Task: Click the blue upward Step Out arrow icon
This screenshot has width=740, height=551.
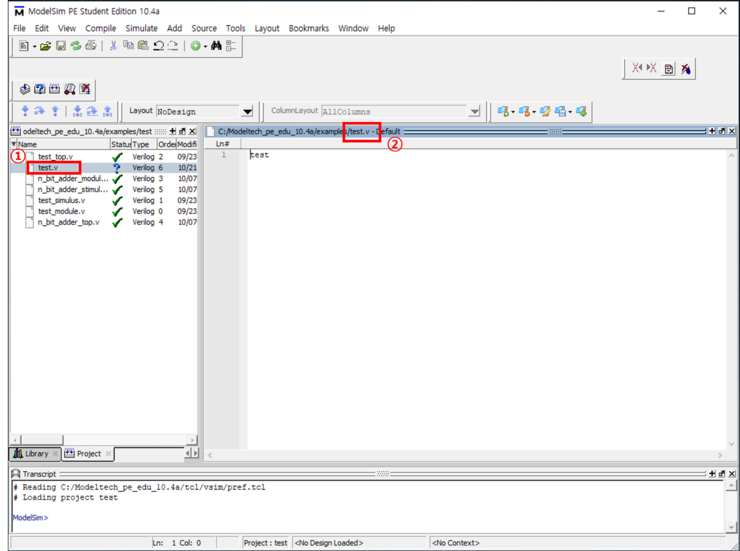Action: coord(55,111)
